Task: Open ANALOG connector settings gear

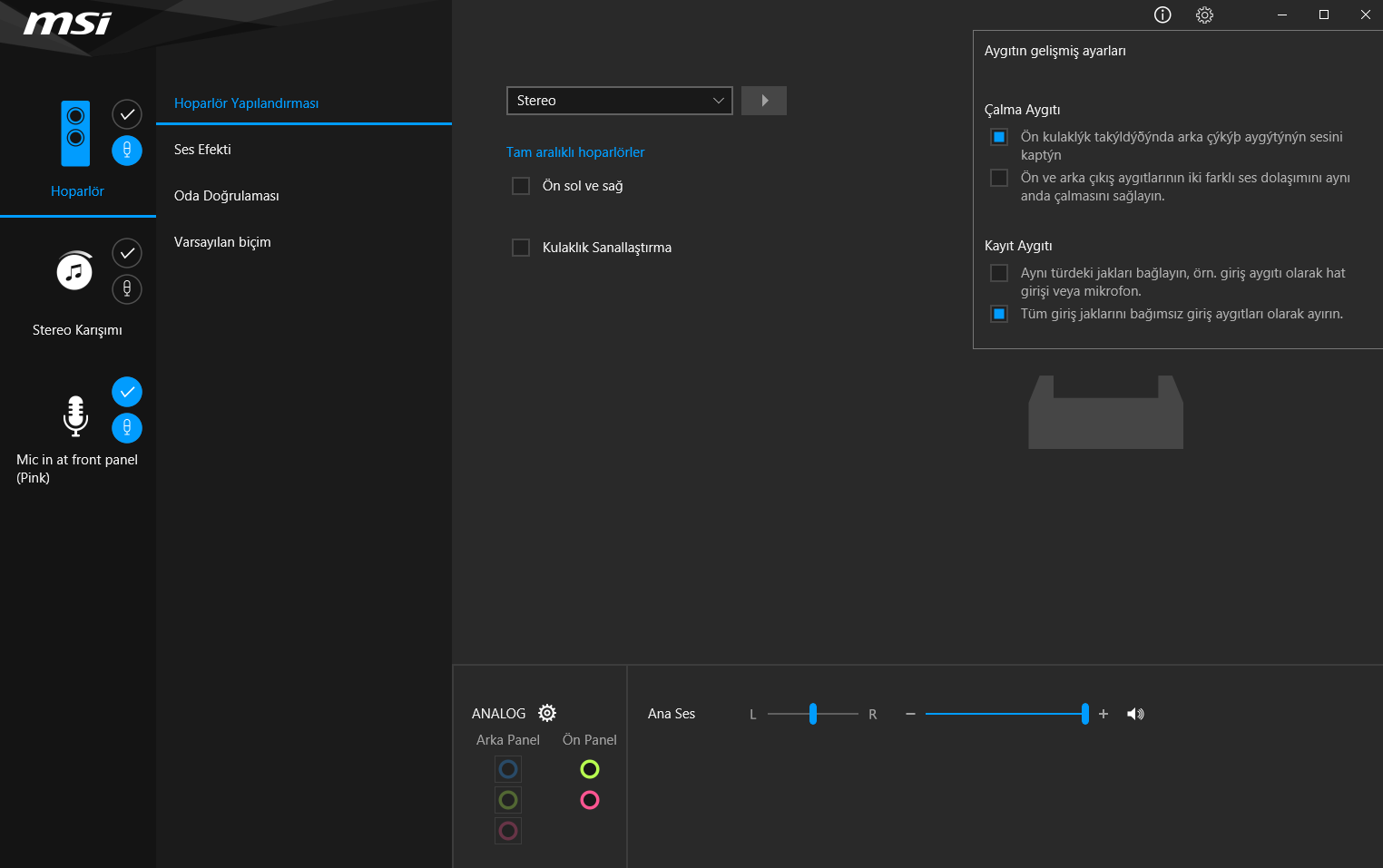Action: pos(547,713)
